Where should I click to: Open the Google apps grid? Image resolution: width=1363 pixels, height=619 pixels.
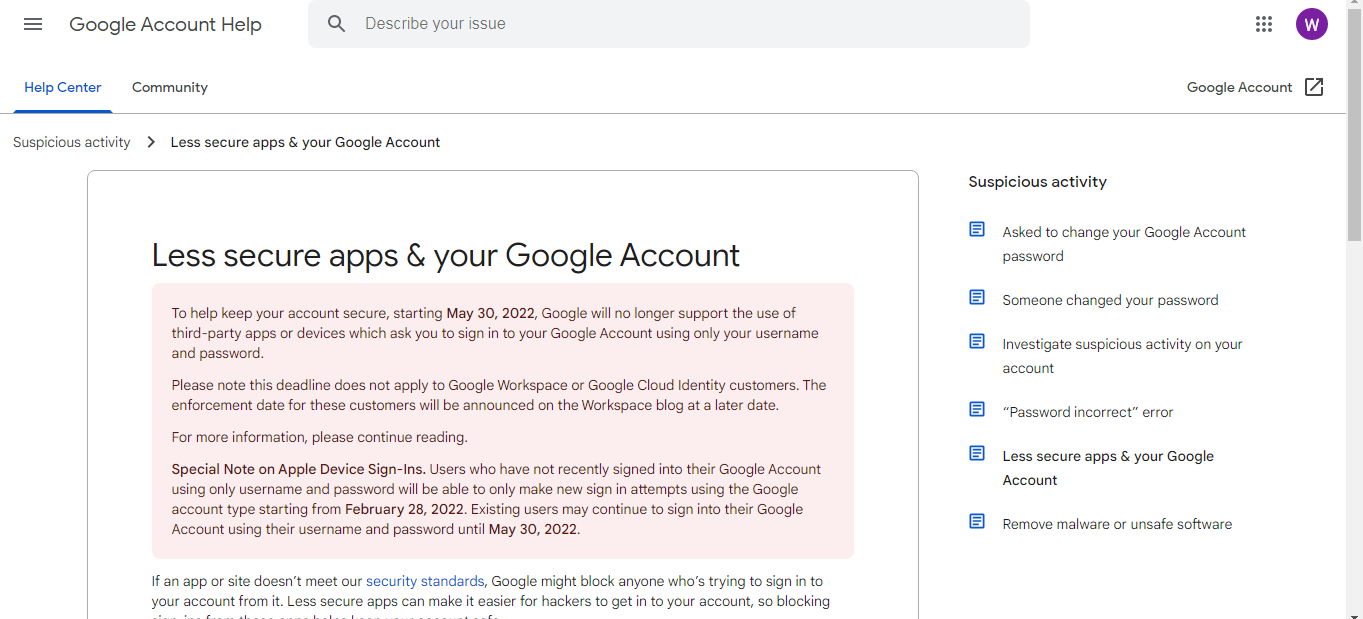pos(1264,24)
